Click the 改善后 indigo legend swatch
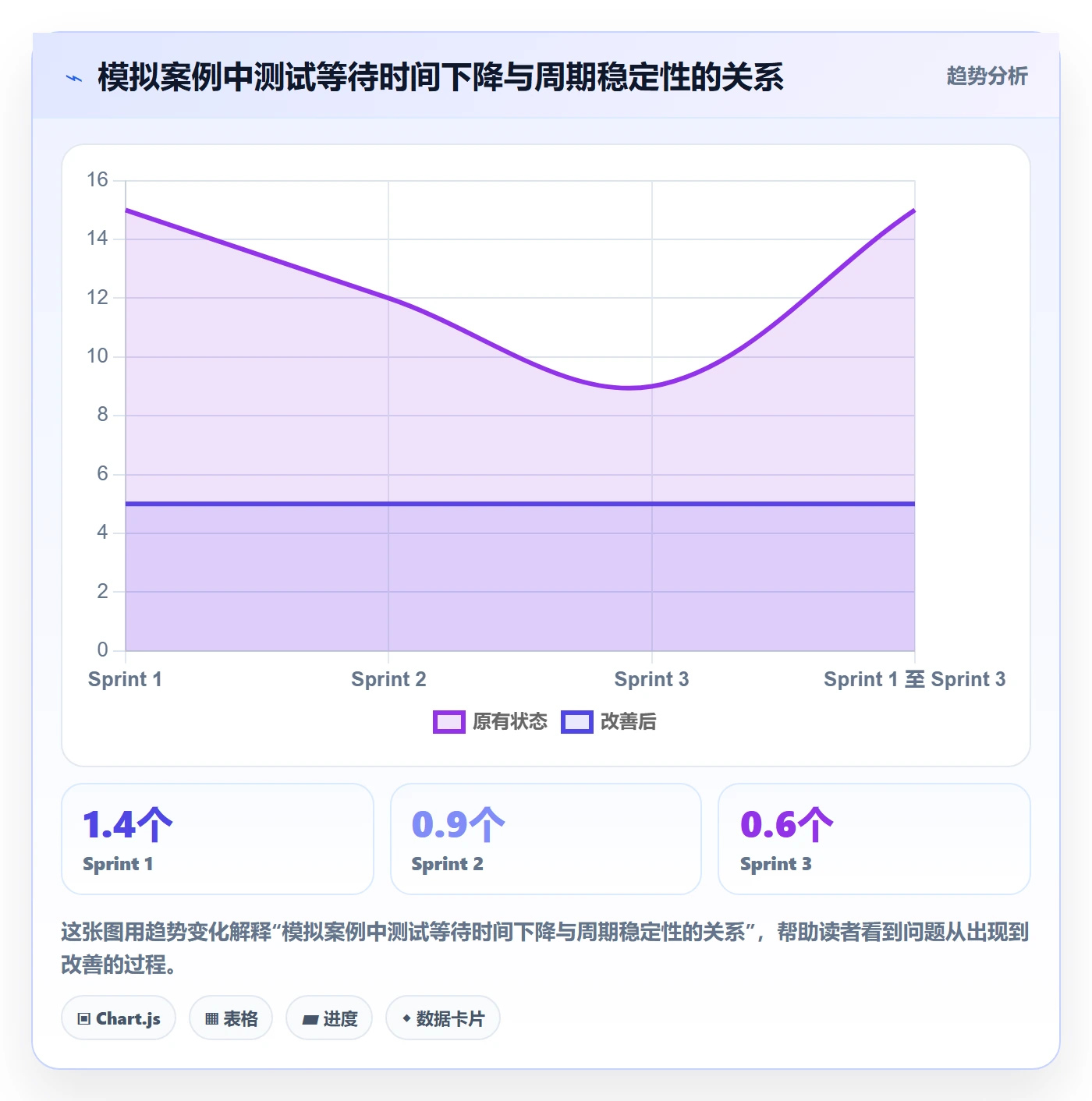Viewport: 1092px width, 1101px height. [x=577, y=722]
